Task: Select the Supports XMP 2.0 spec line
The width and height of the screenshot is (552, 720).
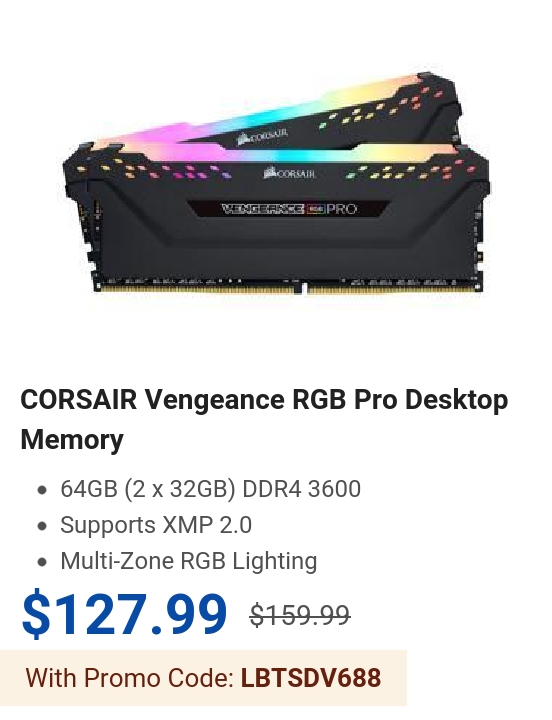Action: pos(156,525)
